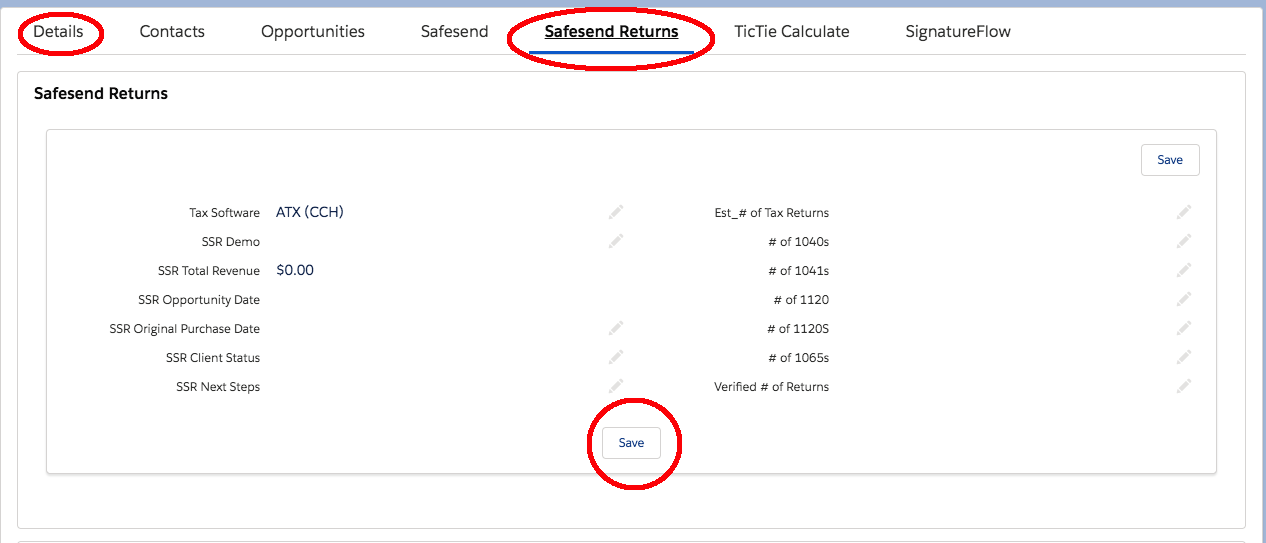Edit # of 1120S with pencil icon
The image size is (1266, 543).
1184,328
